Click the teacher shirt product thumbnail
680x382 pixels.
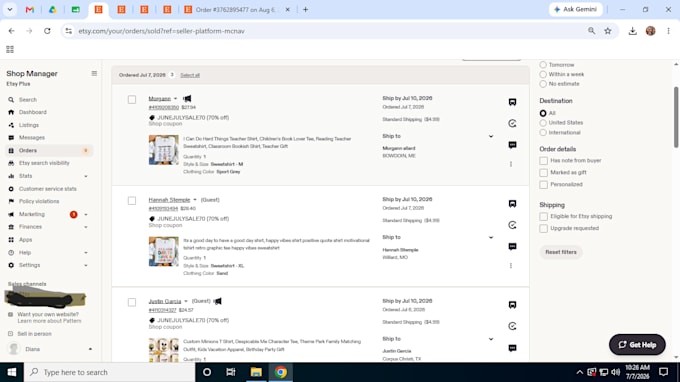tap(163, 150)
